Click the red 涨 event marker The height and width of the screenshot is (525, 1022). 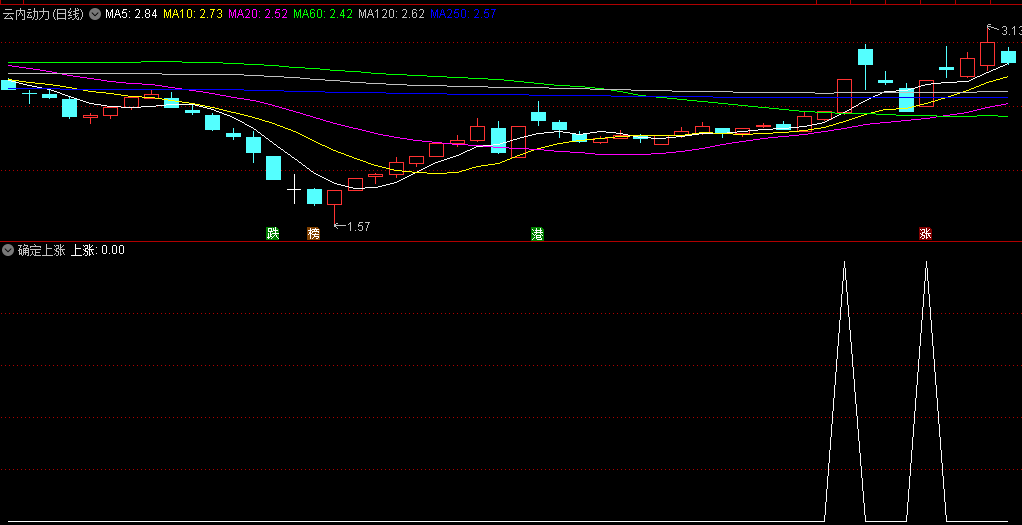point(926,233)
